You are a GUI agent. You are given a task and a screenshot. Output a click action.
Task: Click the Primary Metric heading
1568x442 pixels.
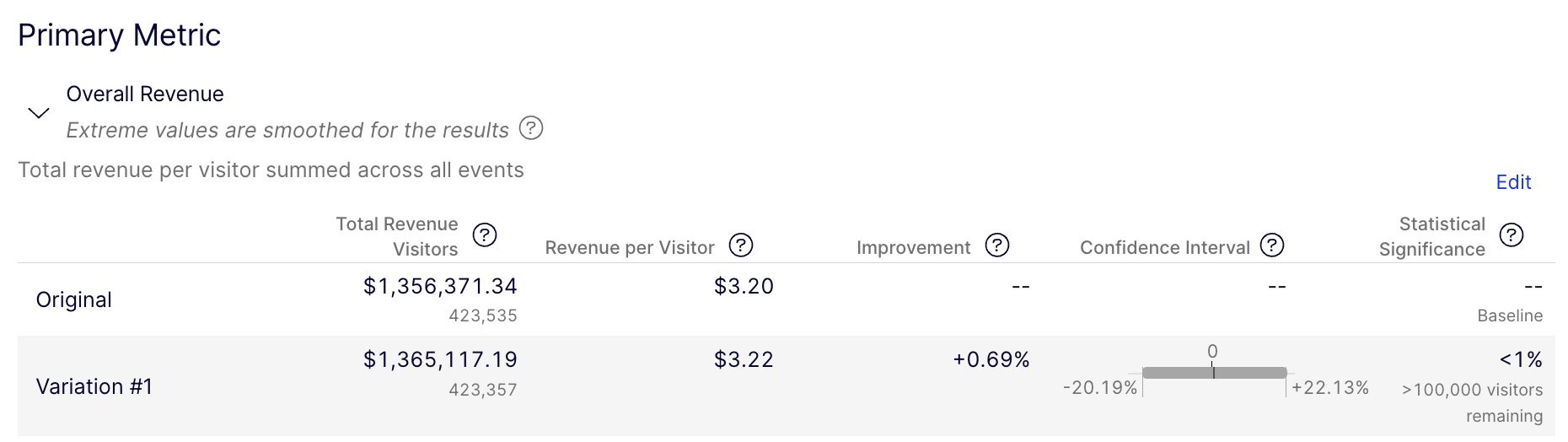tap(120, 35)
